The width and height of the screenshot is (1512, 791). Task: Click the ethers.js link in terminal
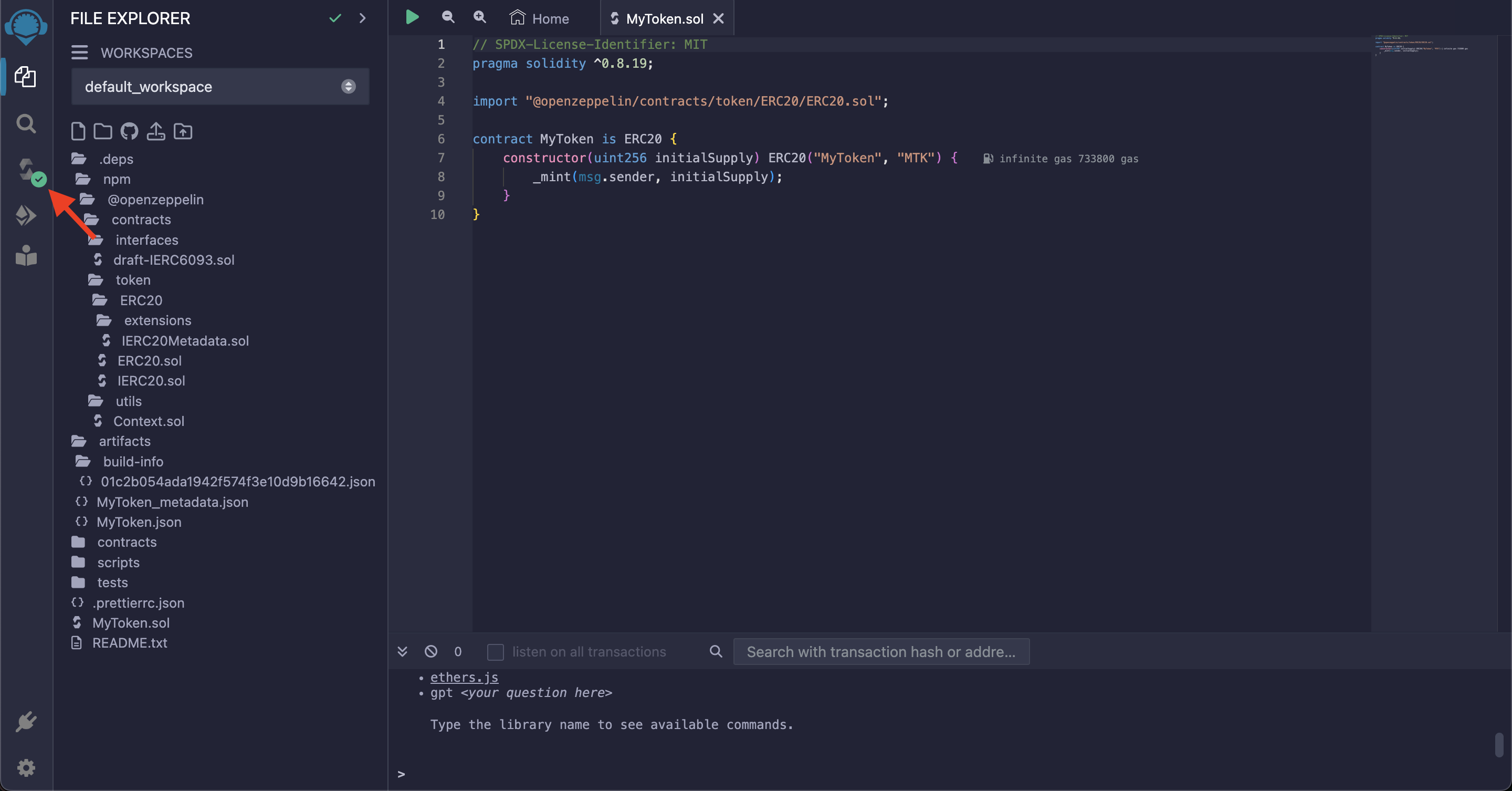(463, 677)
